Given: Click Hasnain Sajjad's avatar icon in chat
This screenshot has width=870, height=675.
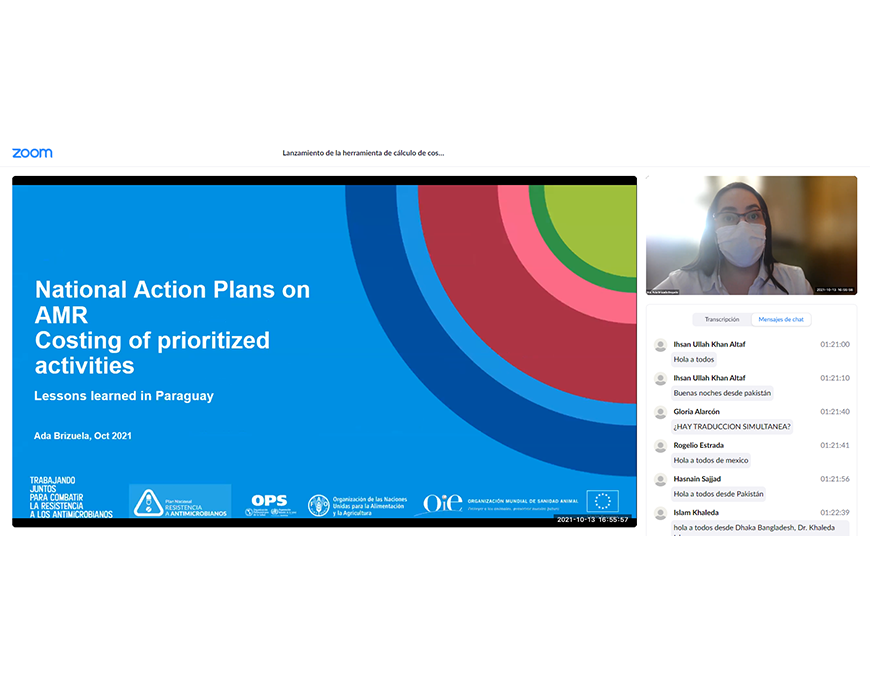Looking at the screenshot, I should point(660,480).
